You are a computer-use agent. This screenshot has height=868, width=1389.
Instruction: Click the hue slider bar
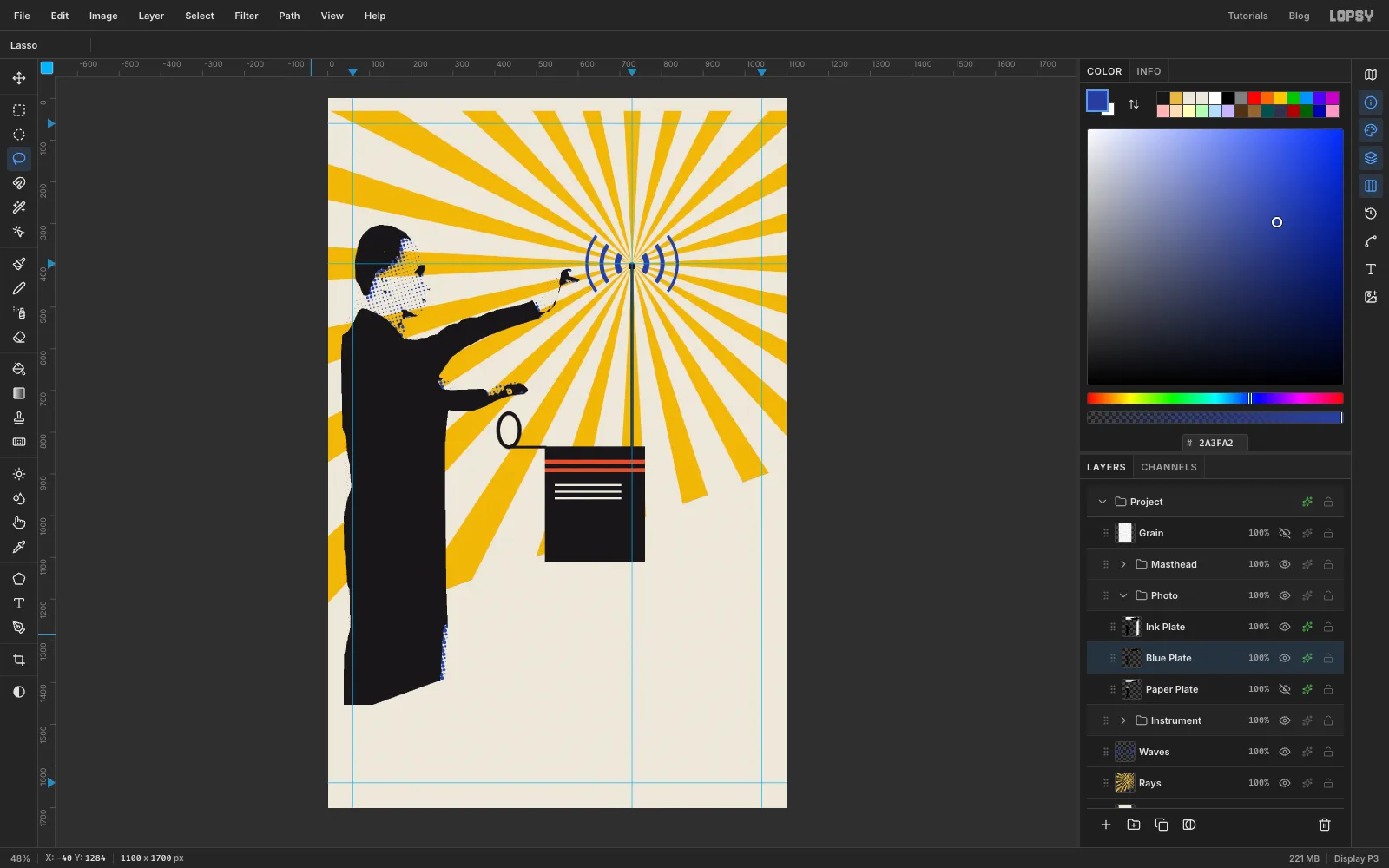pos(1215,398)
